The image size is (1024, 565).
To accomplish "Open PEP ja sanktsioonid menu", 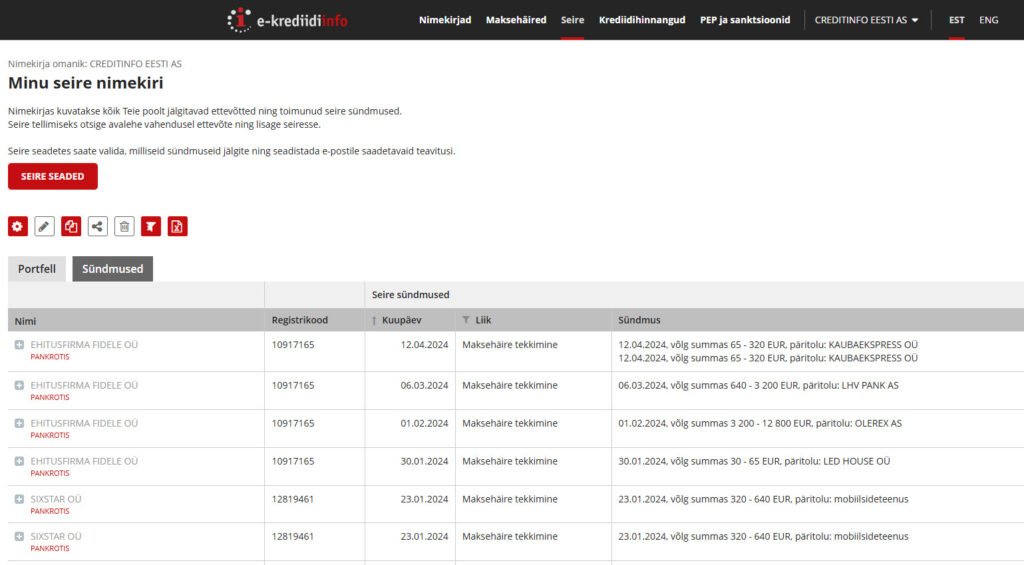I will pos(745,20).
